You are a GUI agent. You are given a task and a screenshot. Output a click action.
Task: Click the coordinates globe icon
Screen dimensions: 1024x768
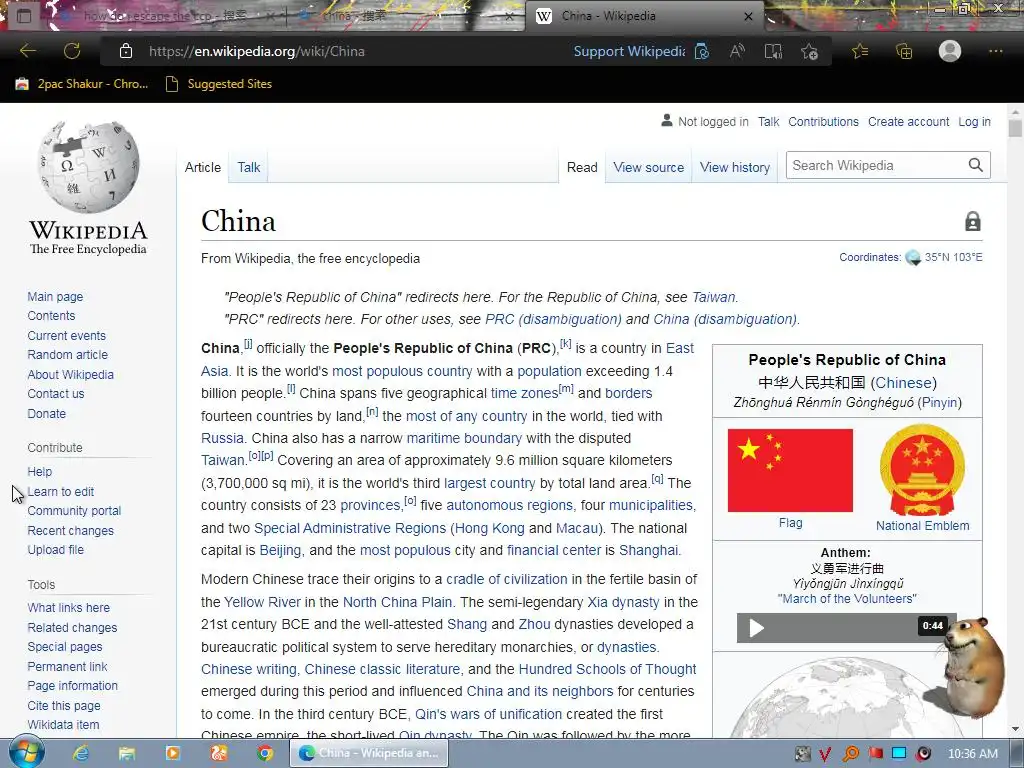tap(913, 257)
